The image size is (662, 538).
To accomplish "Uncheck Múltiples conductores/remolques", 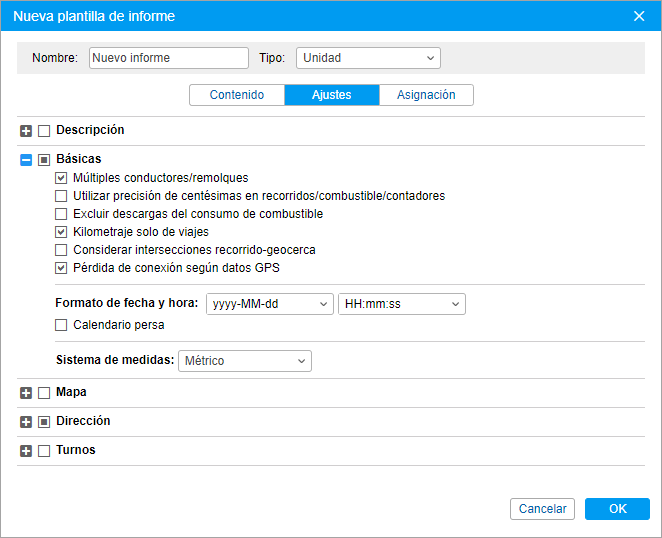I will pyautogui.click(x=61, y=178).
